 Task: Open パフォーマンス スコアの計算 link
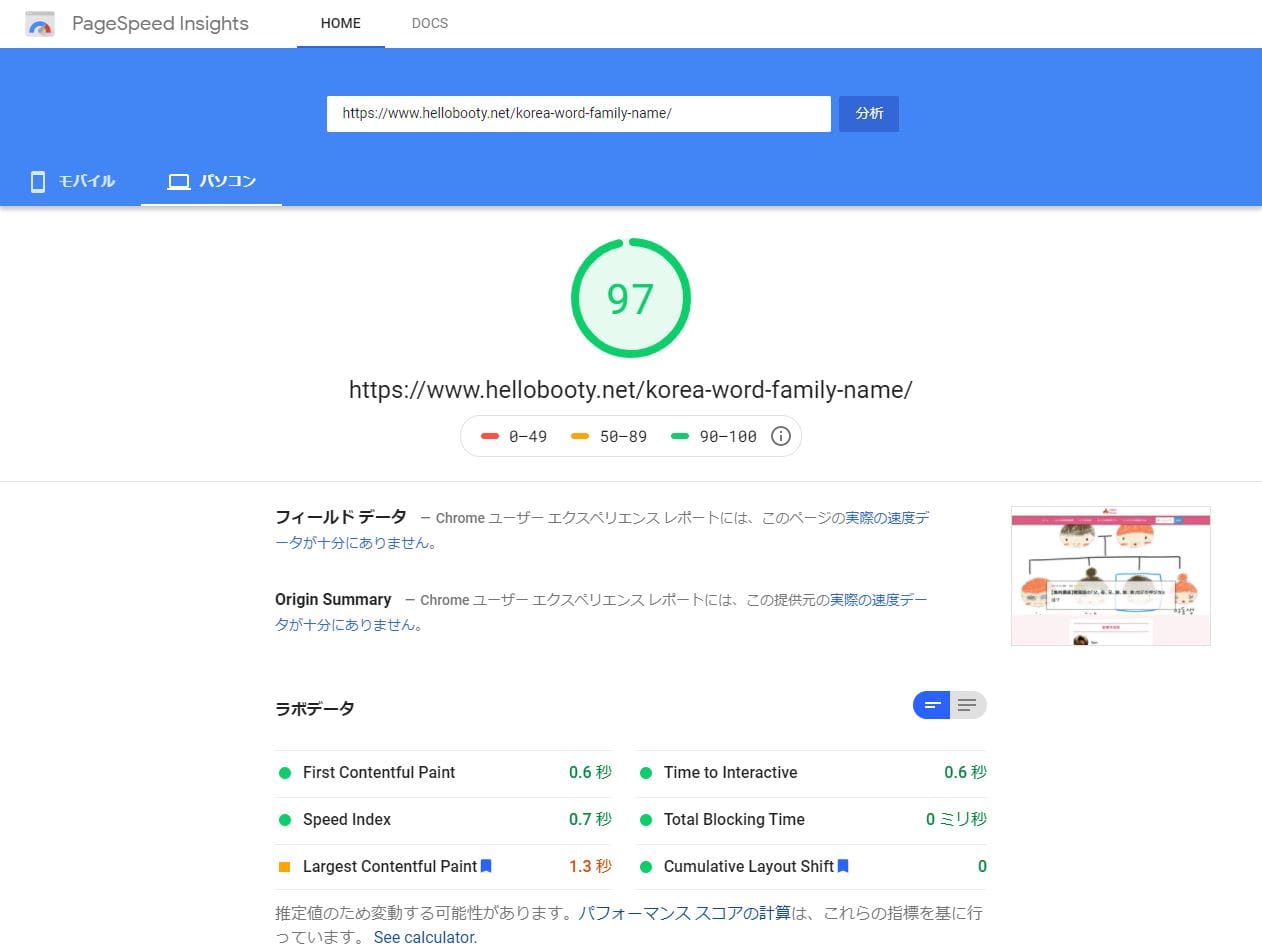point(684,913)
